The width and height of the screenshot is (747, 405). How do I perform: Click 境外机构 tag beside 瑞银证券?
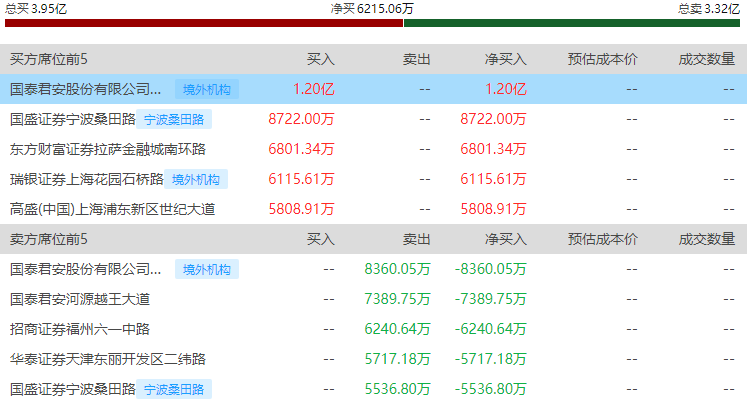pos(196,179)
